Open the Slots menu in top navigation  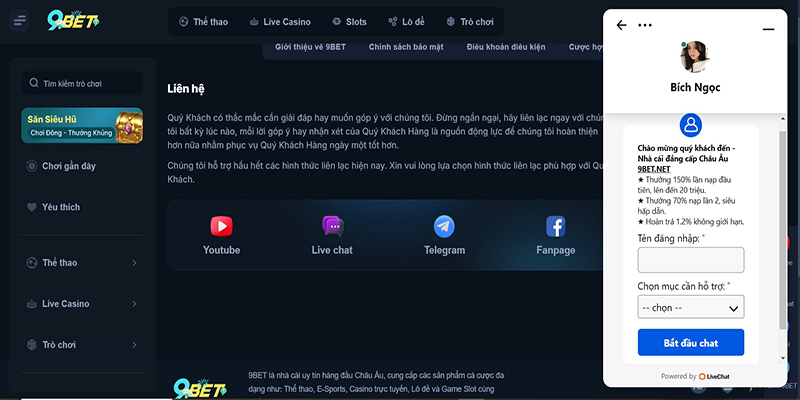pyautogui.click(x=349, y=22)
